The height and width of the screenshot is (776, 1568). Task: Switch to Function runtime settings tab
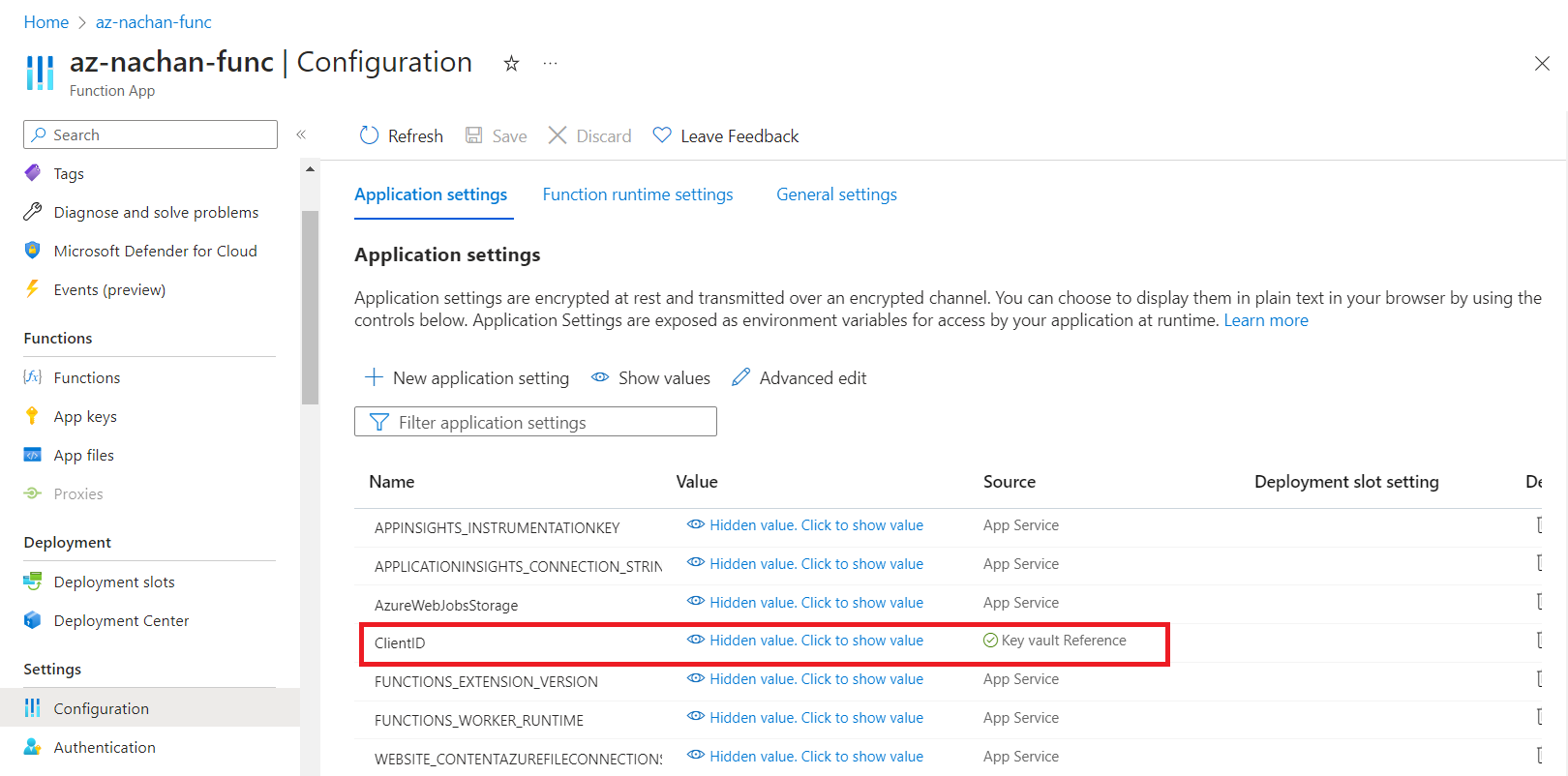[637, 194]
